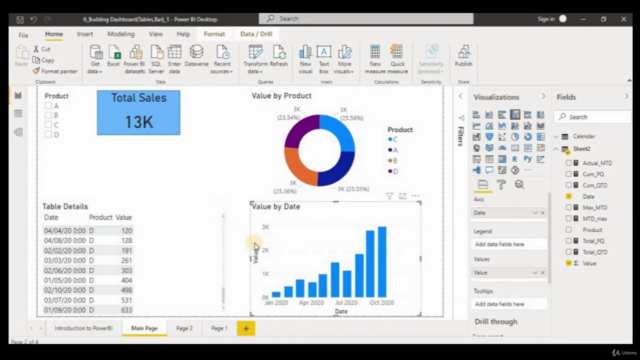The image size is (640, 360).
Task: Check Product D in the slicer
Action: click(x=48, y=135)
